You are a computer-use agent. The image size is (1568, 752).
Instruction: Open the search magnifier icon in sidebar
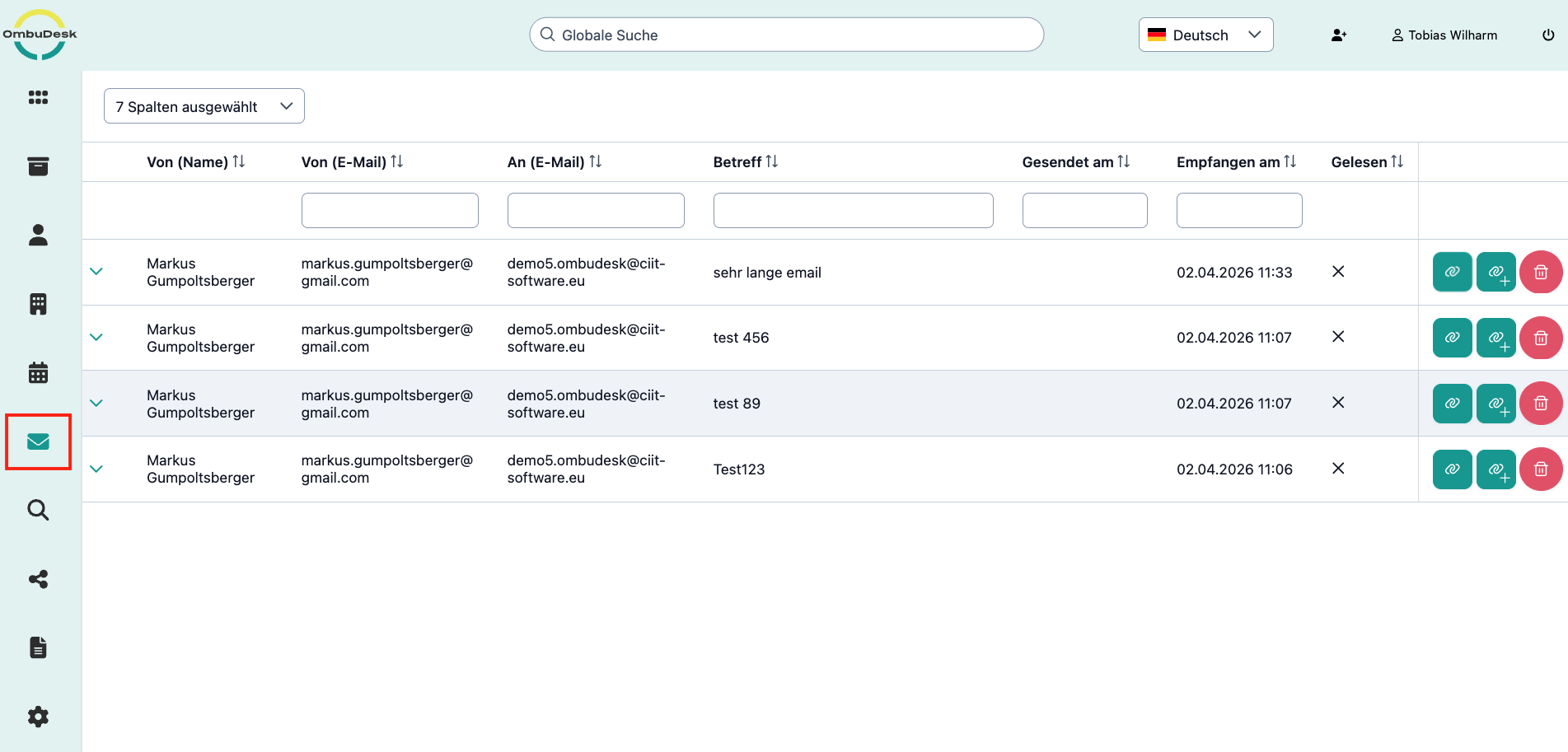pos(38,510)
